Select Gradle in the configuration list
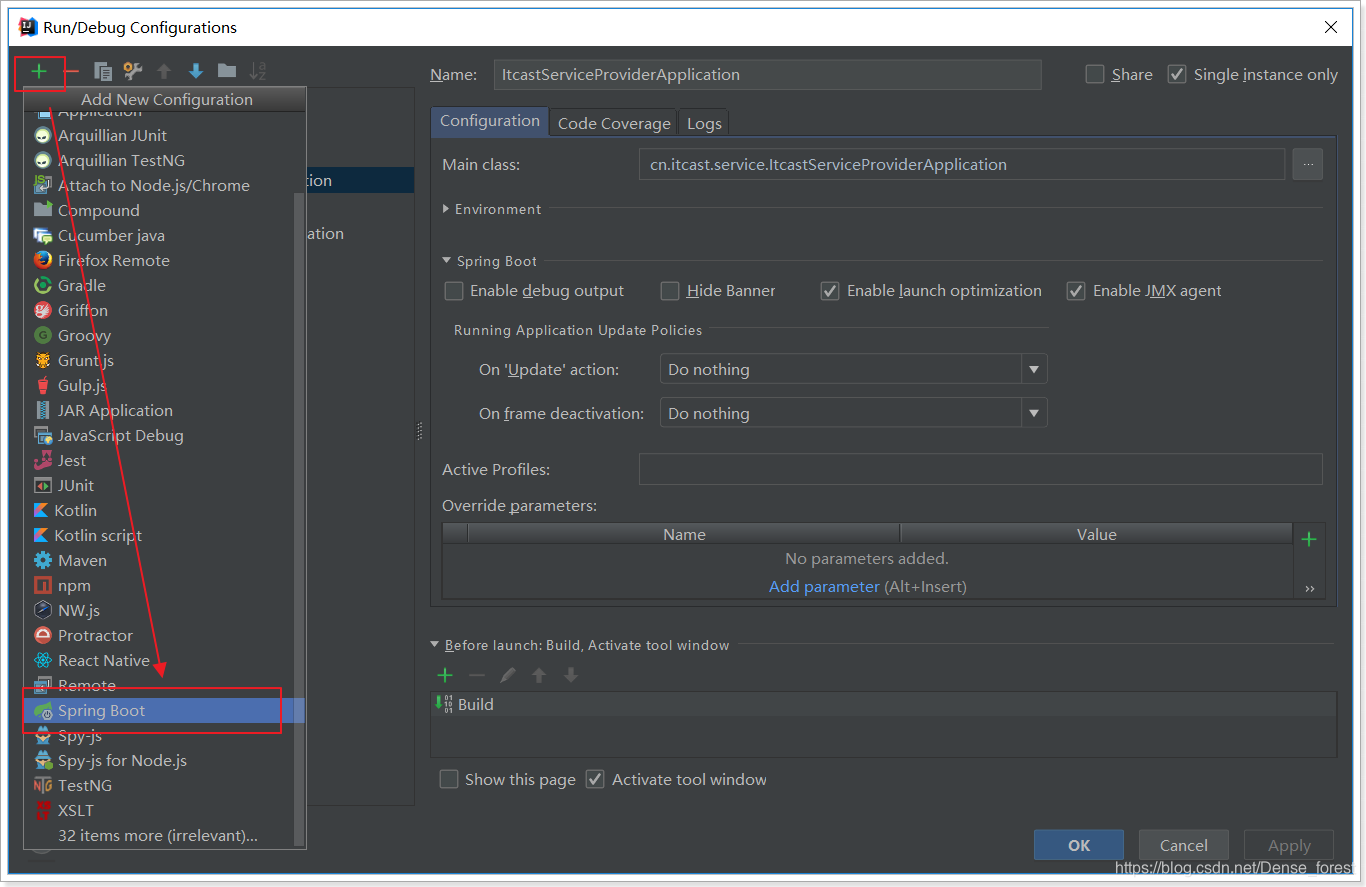This screenshot has width=1366, height=887. pyautogui.click(x=159, y=286)
